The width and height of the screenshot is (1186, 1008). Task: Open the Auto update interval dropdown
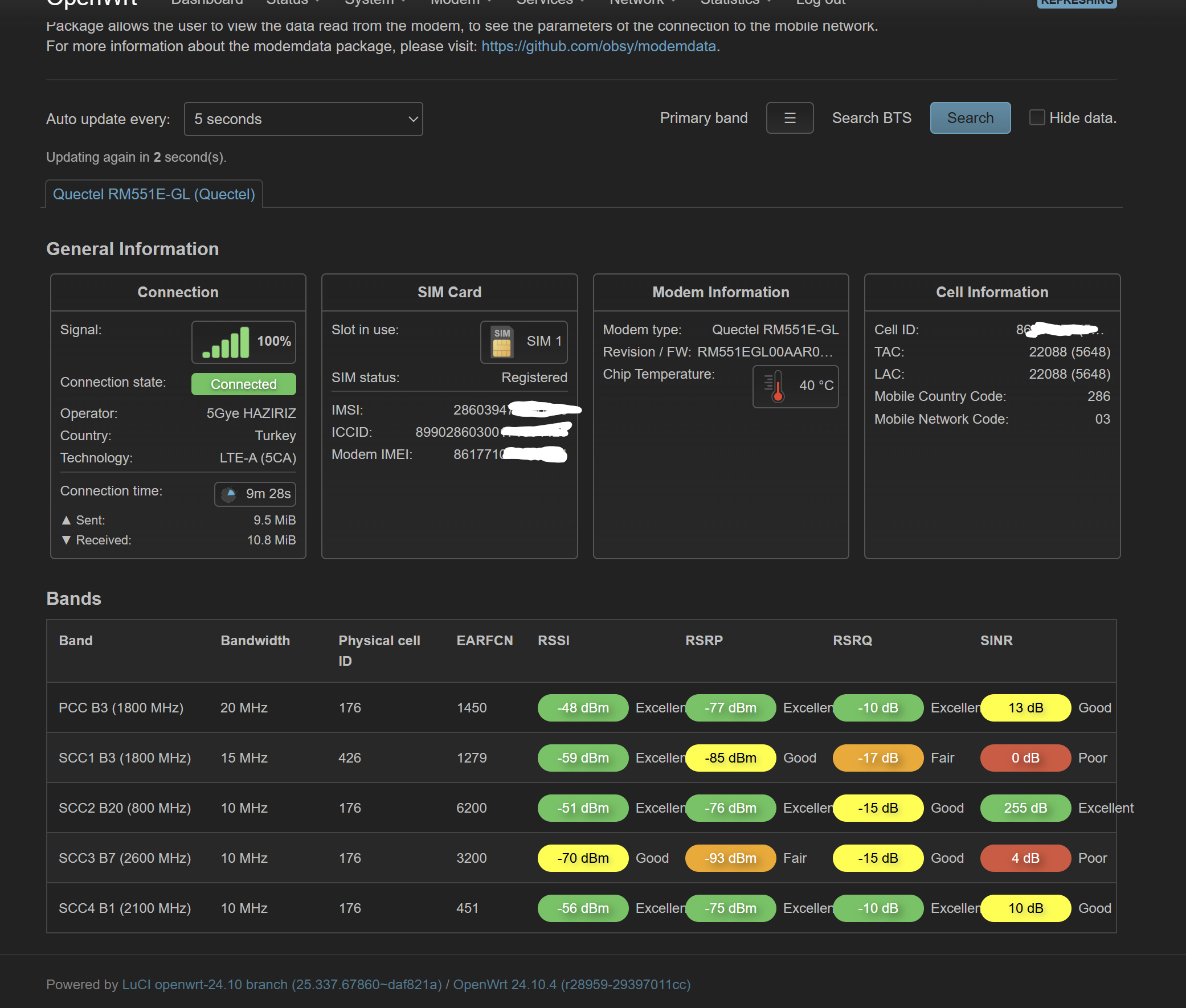(304, 119)
